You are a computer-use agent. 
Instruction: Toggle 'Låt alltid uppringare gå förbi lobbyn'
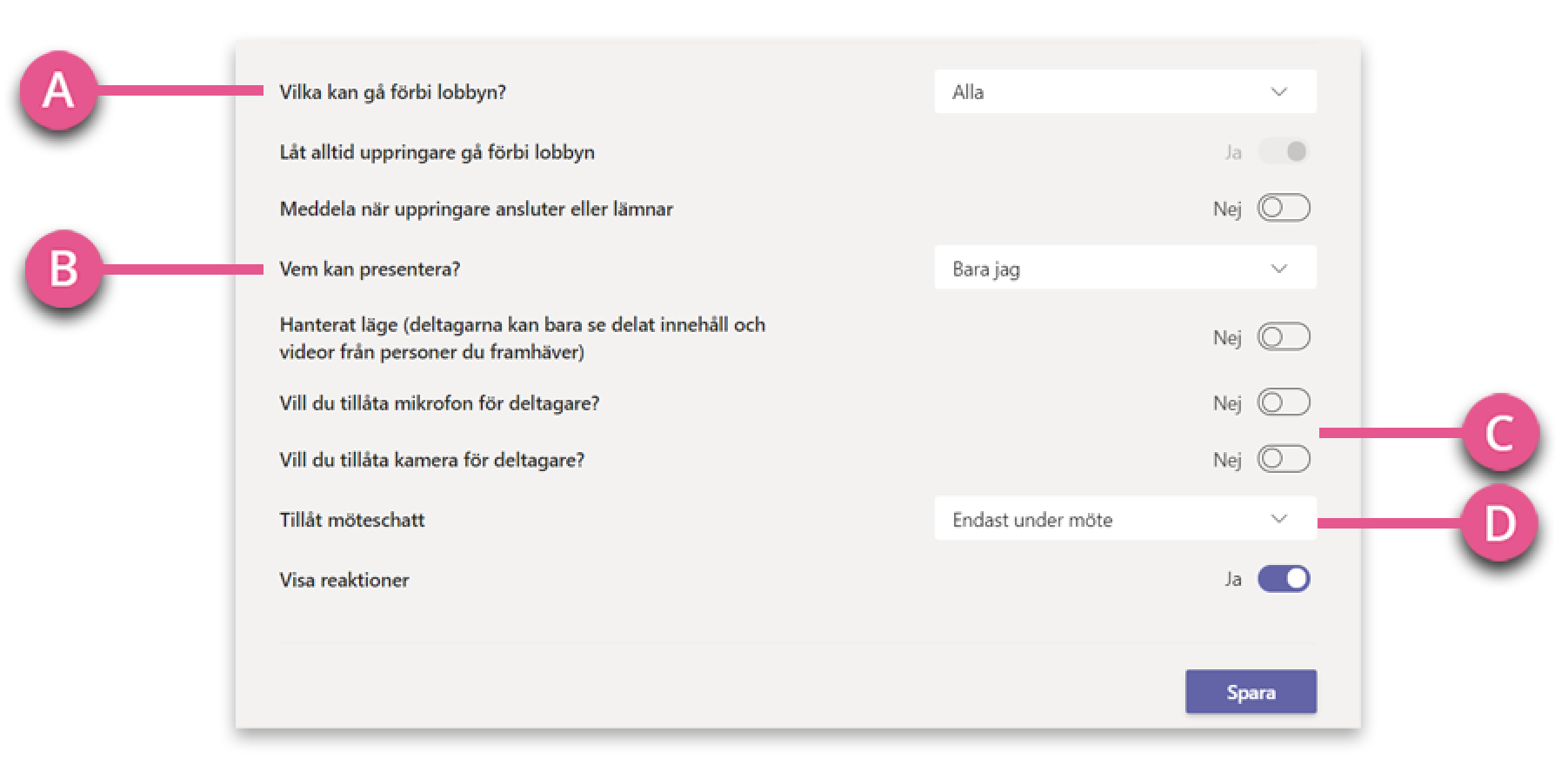(x=1284, y=151)
